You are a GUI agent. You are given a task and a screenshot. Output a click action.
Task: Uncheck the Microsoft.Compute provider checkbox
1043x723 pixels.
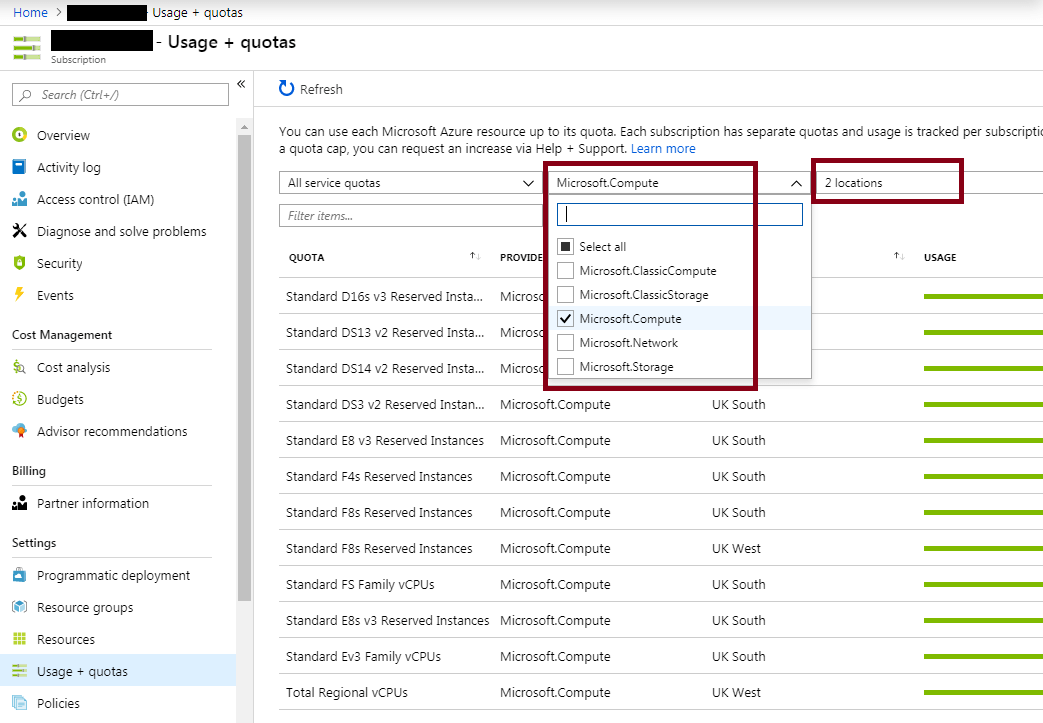tap(566, 318)
